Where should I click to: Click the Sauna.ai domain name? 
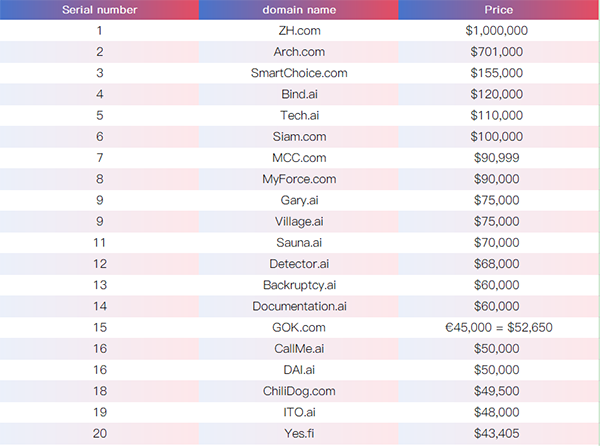pyautogui.click(x=299, y=242)
